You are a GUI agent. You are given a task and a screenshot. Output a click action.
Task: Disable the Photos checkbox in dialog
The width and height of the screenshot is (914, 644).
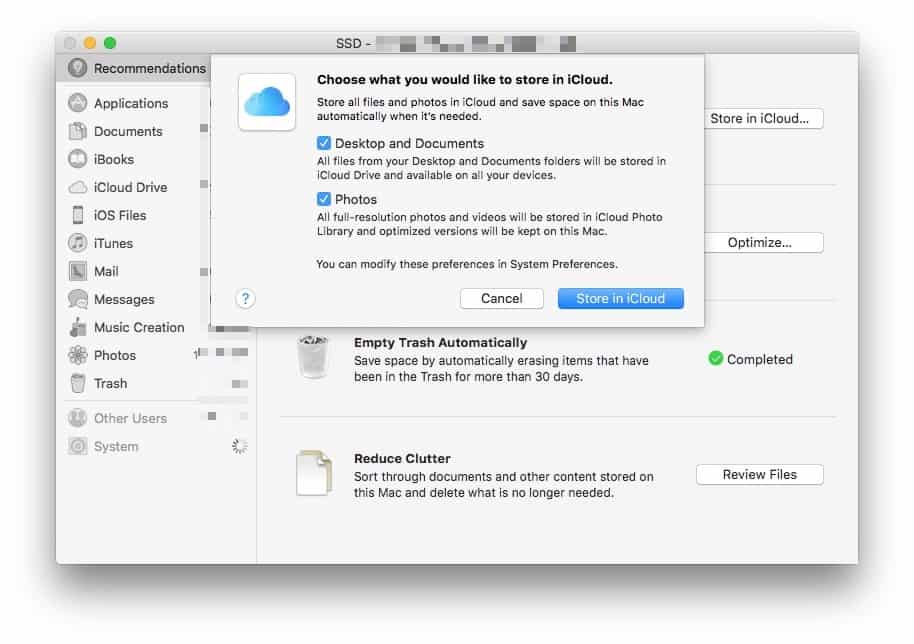pyautogui.click(x=324, y=199)
